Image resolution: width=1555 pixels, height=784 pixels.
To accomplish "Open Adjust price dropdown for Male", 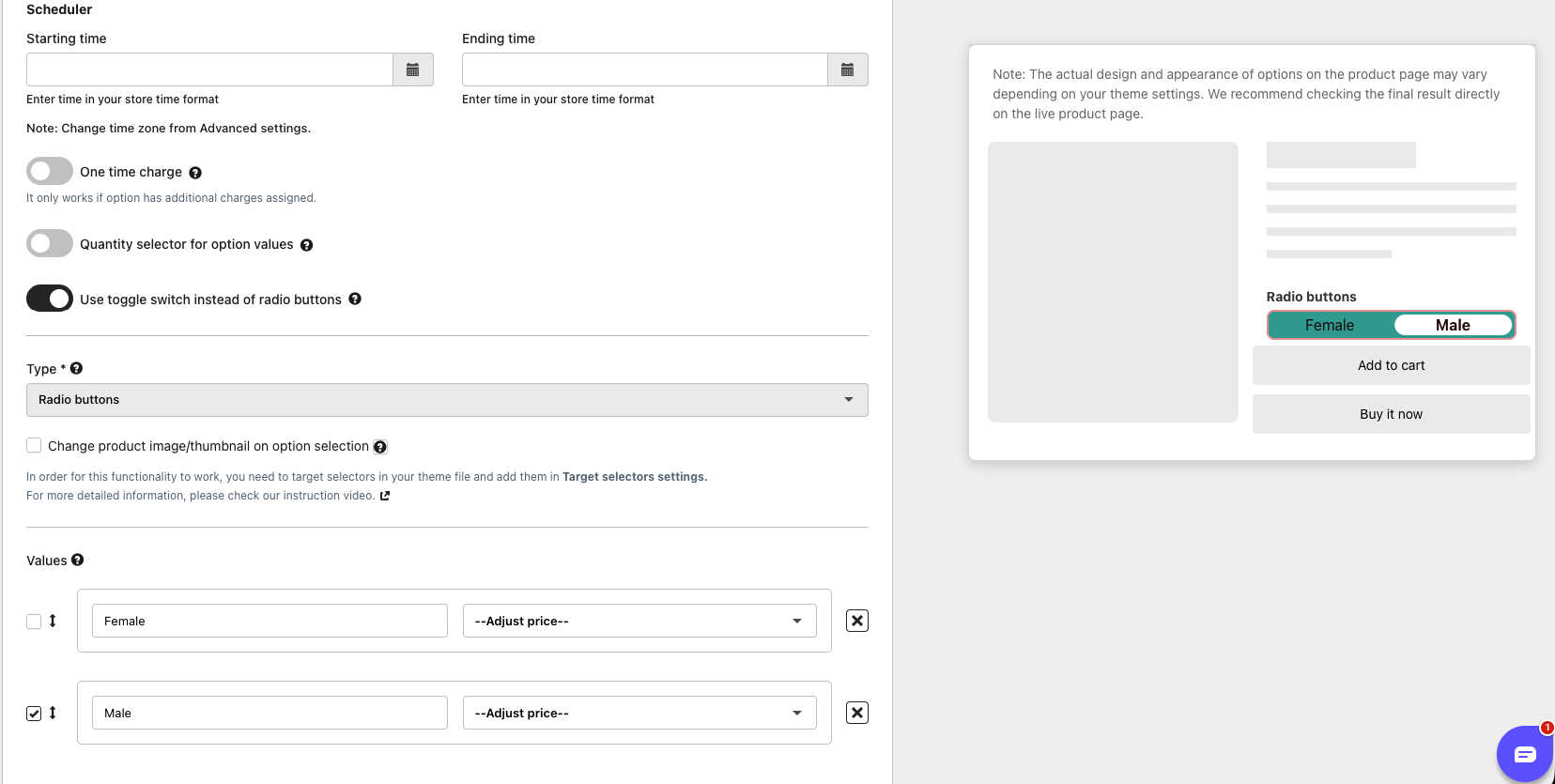I will [x=639, y=713].
